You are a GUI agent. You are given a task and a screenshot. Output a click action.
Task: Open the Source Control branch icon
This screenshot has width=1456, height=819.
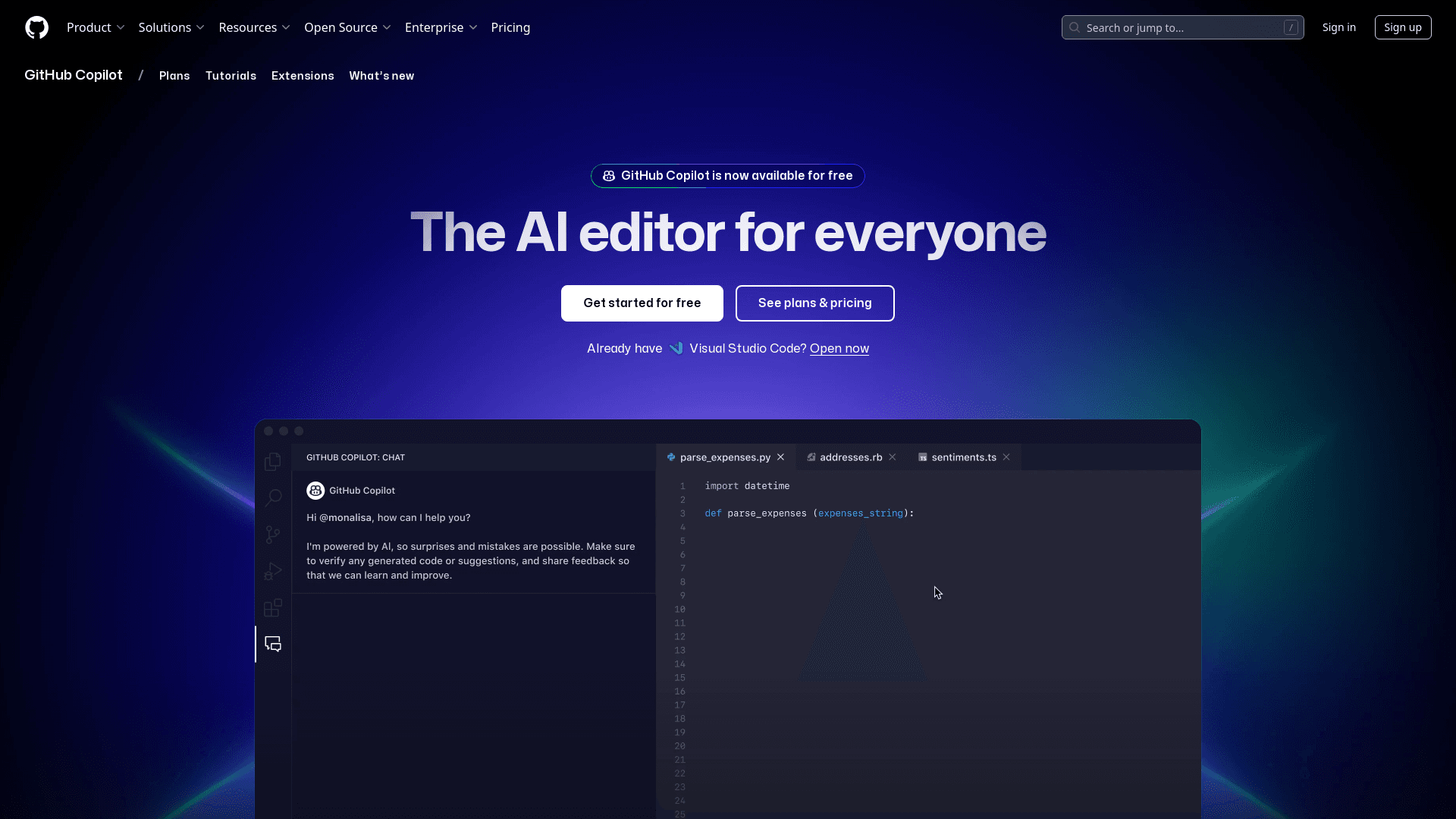click(273, 535)
